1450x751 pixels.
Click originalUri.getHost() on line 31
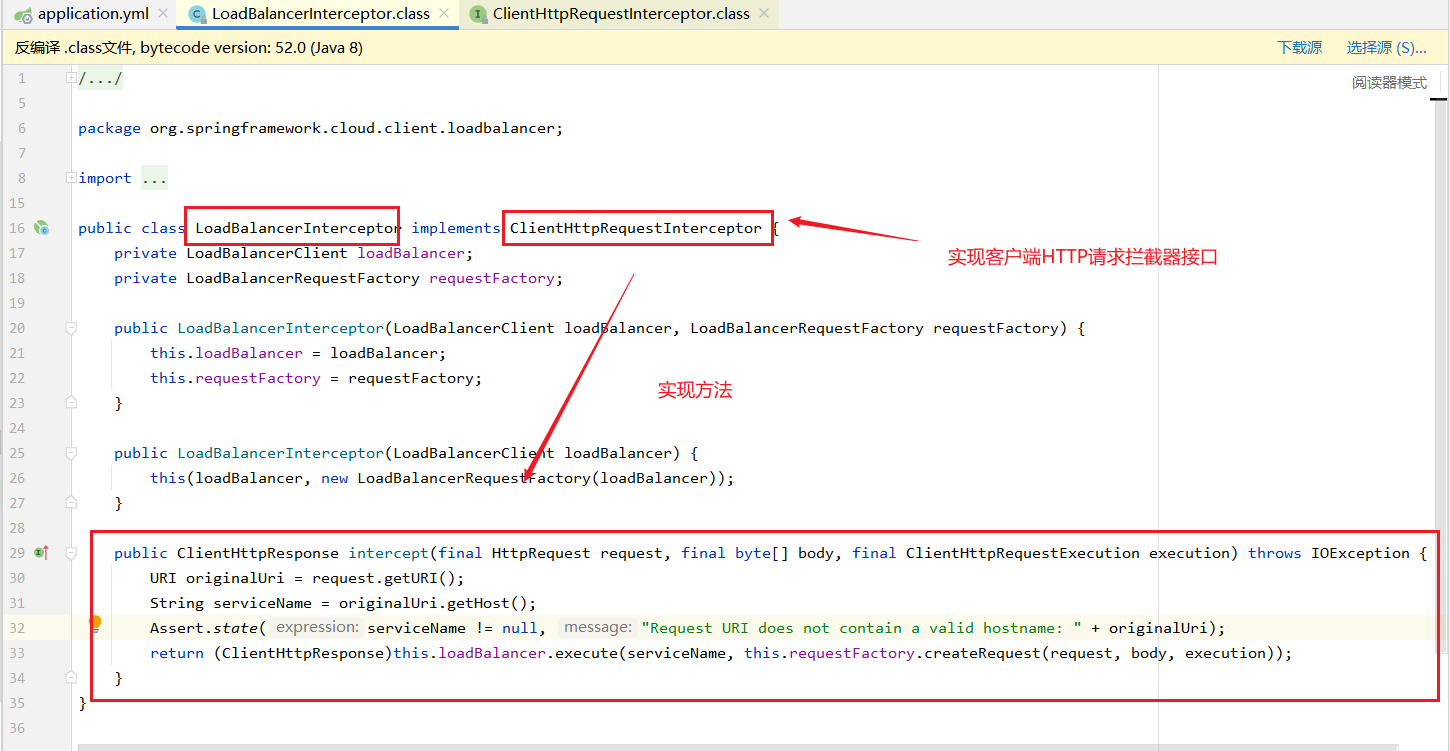[433, 603]
